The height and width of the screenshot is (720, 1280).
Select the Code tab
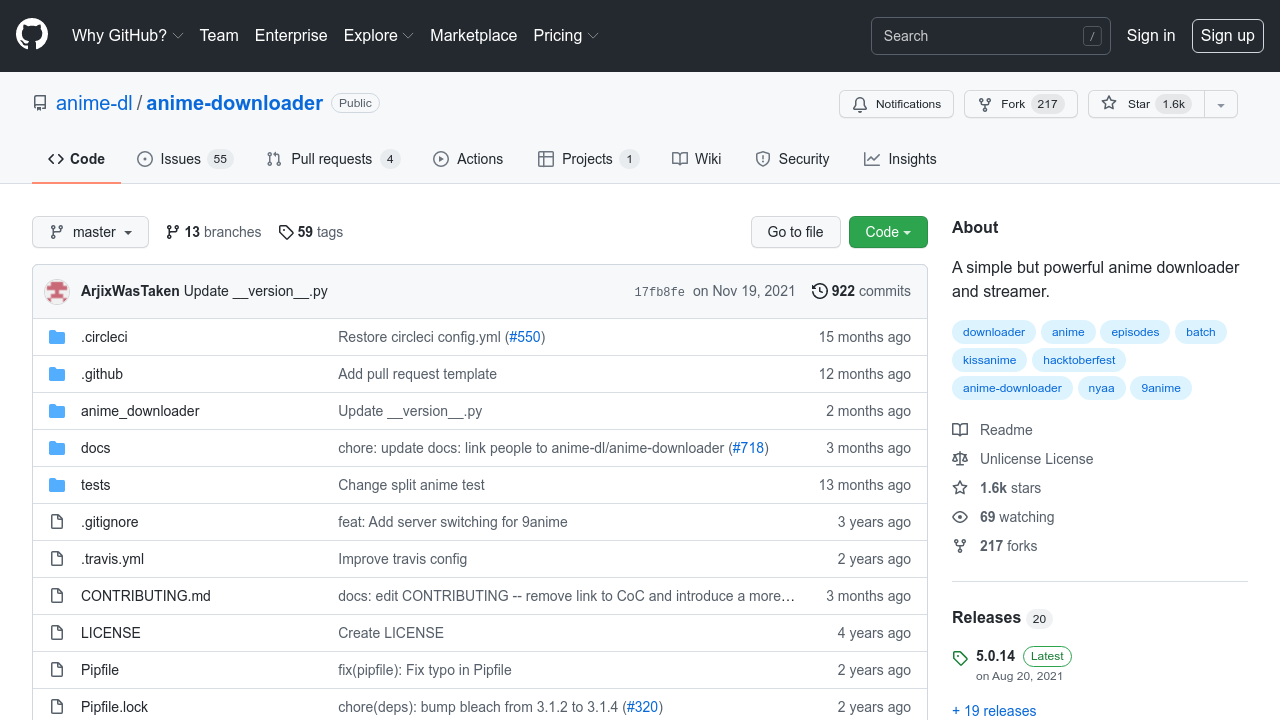point(76,159)
